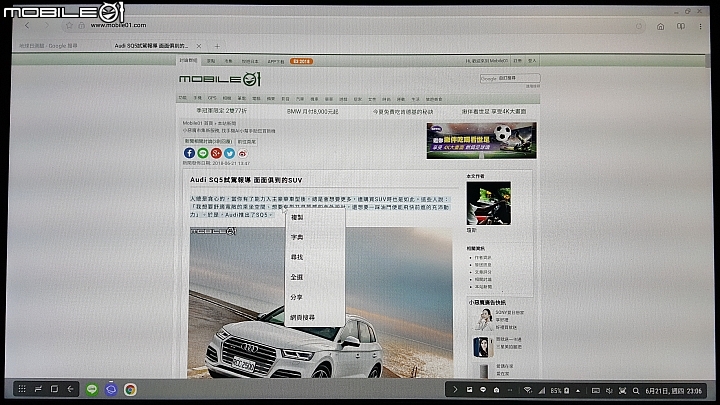Click the DeX taskbar back arrow
This screenshot has width=720, height=405.
pos(70,389)
